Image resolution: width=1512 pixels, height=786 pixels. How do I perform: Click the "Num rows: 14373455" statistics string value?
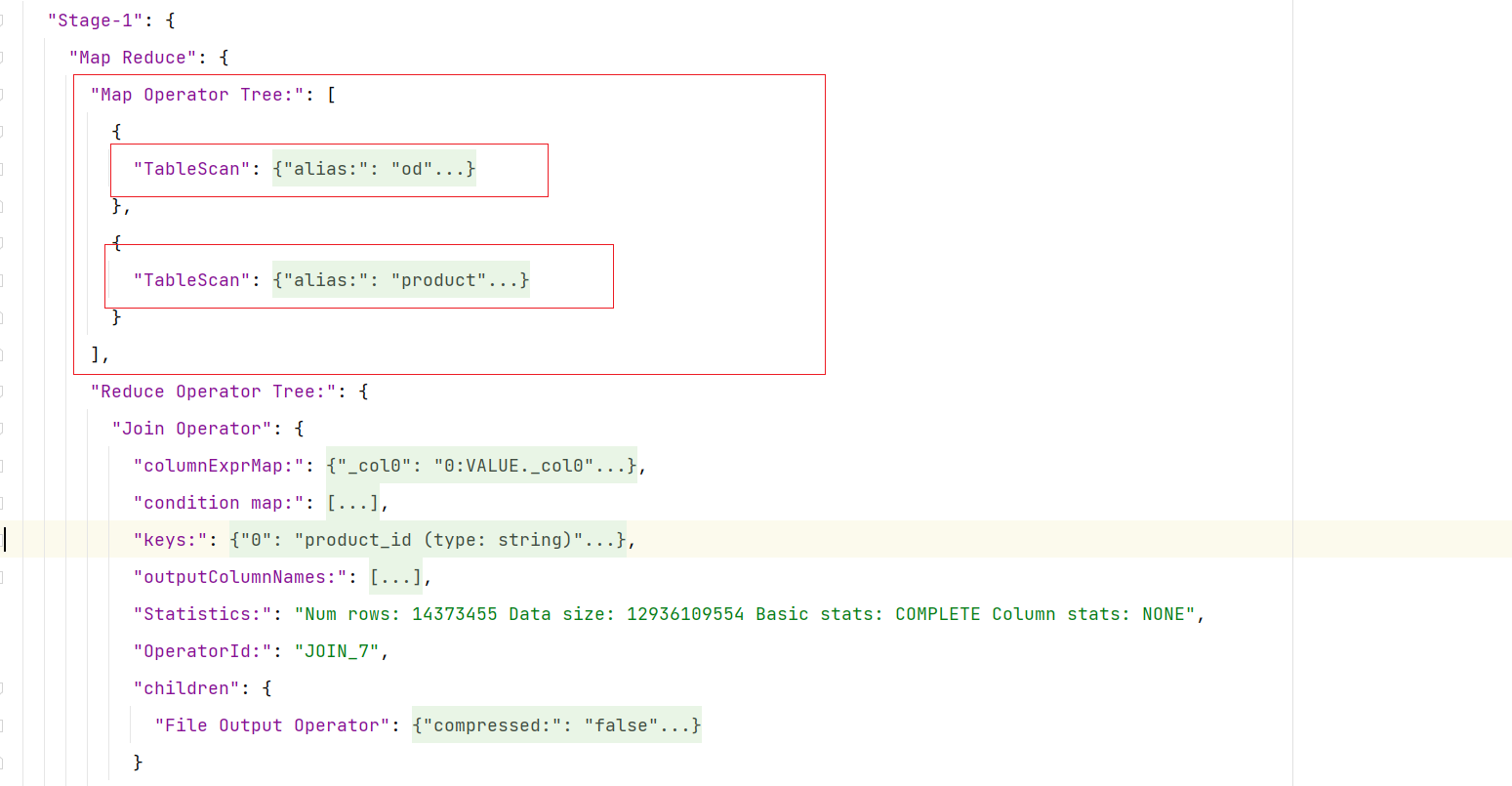pyautogui.click(x=746, y=614)
